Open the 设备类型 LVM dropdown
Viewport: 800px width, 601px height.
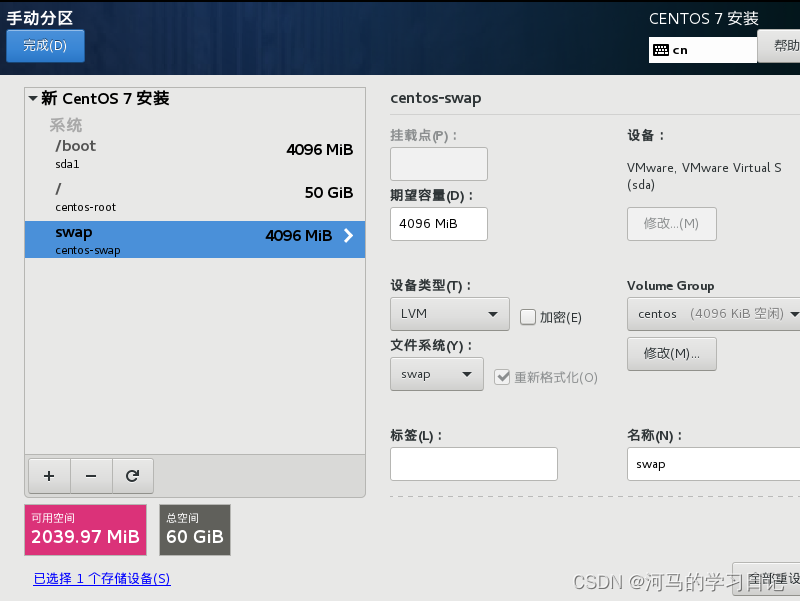click(x=449, y=314)
